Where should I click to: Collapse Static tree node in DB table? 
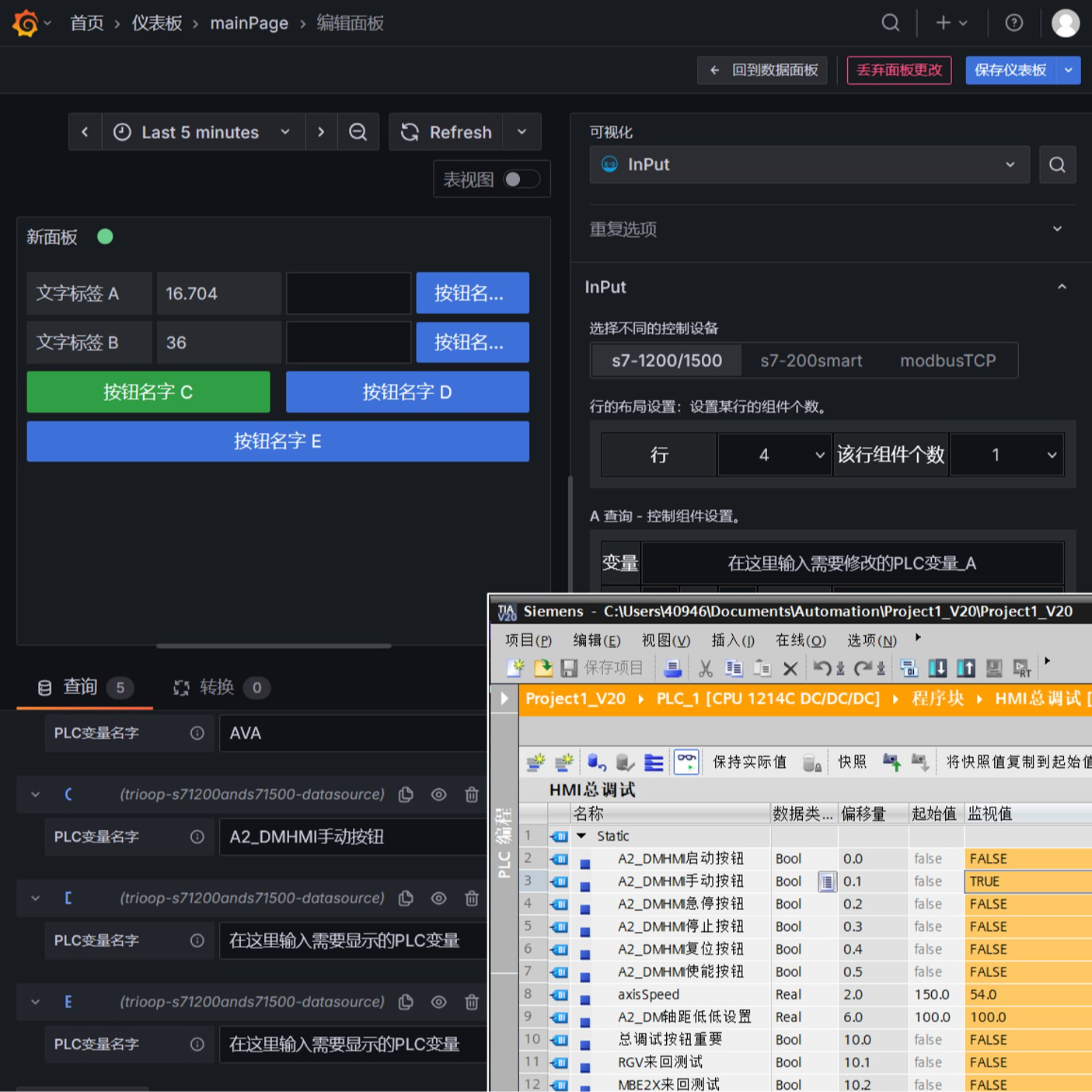[x=581, y=836]
